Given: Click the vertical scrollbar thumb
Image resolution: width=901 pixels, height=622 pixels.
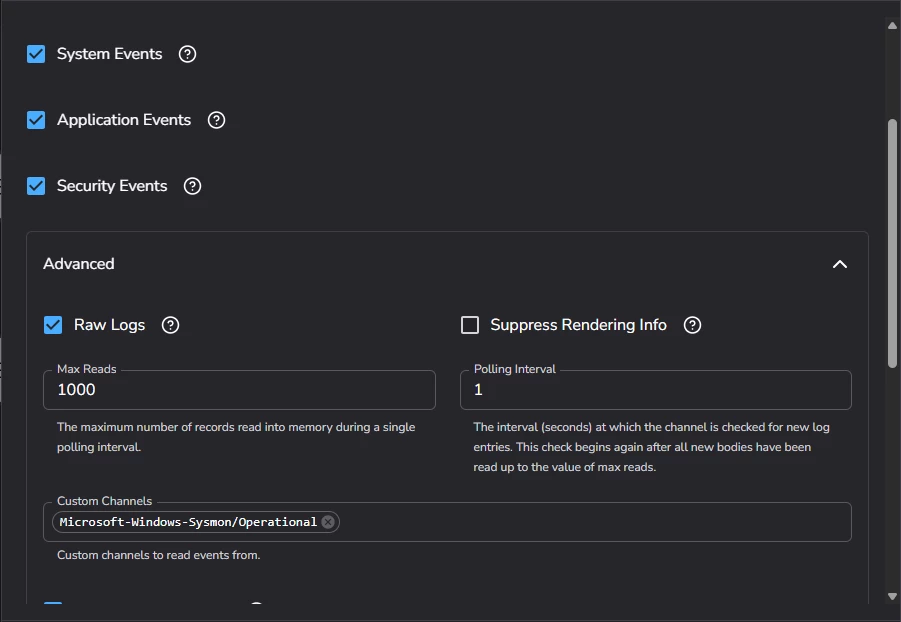Looking at the screenshot, I should click(x=892, y=240).
